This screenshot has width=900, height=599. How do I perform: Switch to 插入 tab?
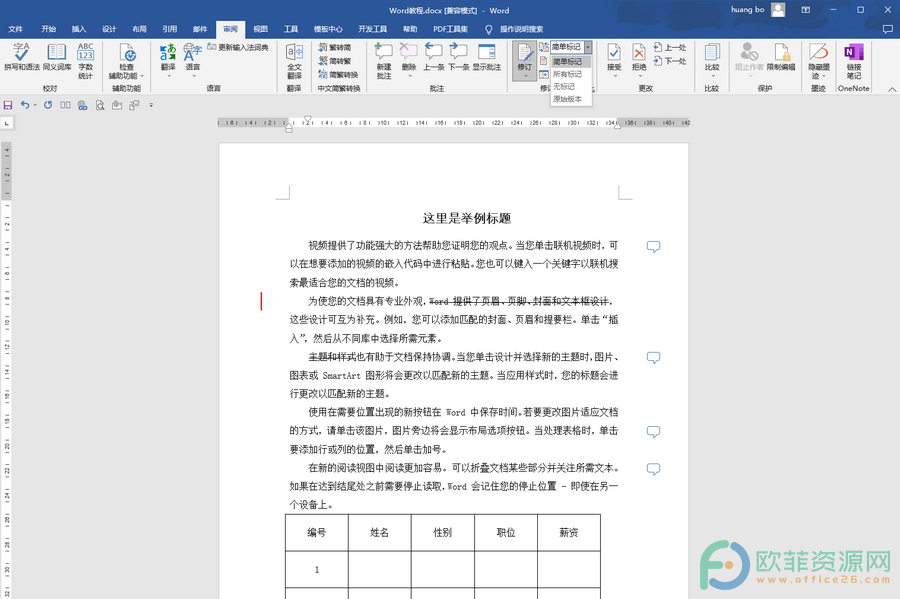tap(79, 29)
